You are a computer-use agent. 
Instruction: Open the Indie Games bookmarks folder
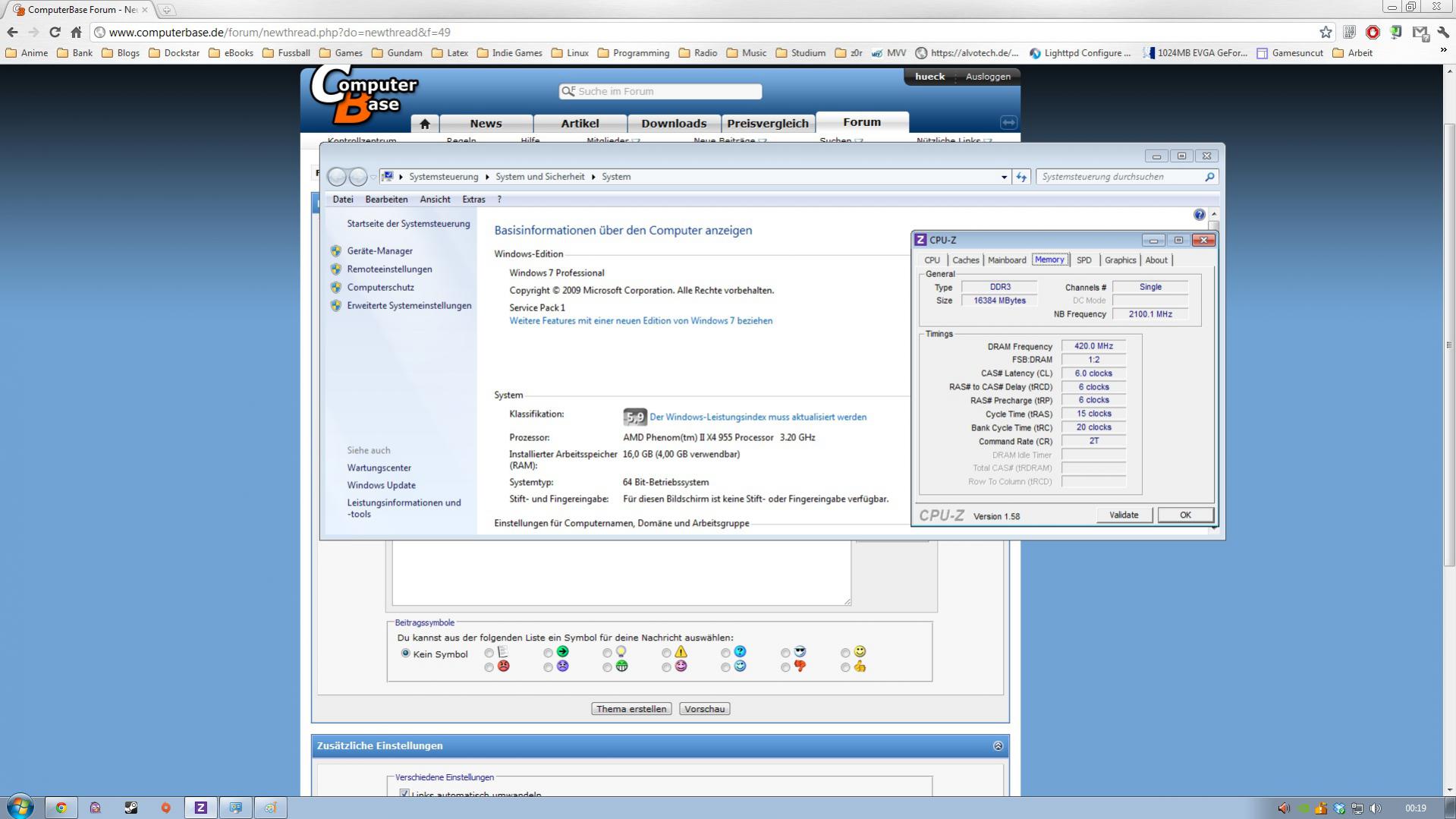point(510,53)
